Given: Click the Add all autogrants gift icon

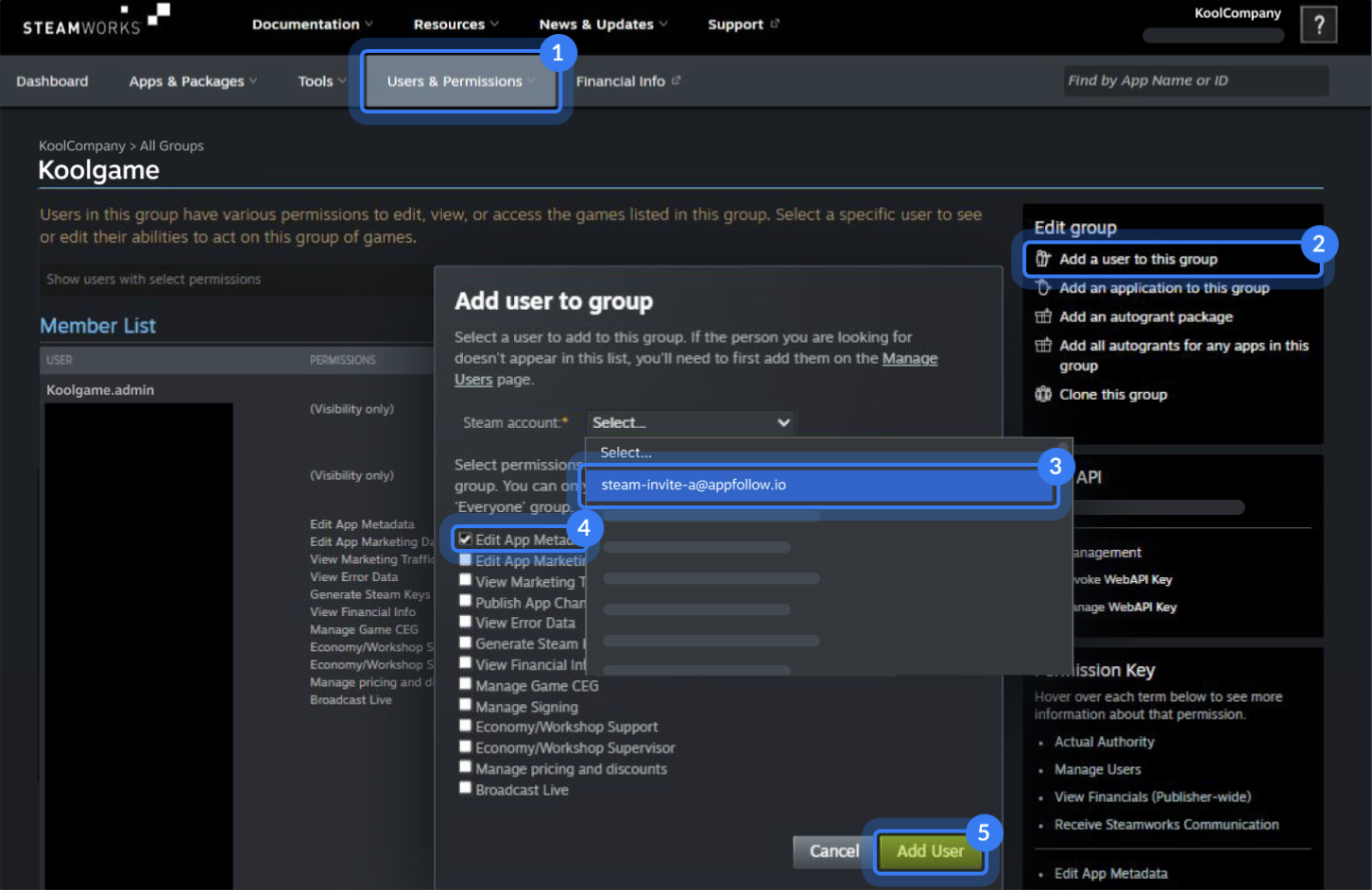Looking at the screenshot, I should pos(1043,346).
